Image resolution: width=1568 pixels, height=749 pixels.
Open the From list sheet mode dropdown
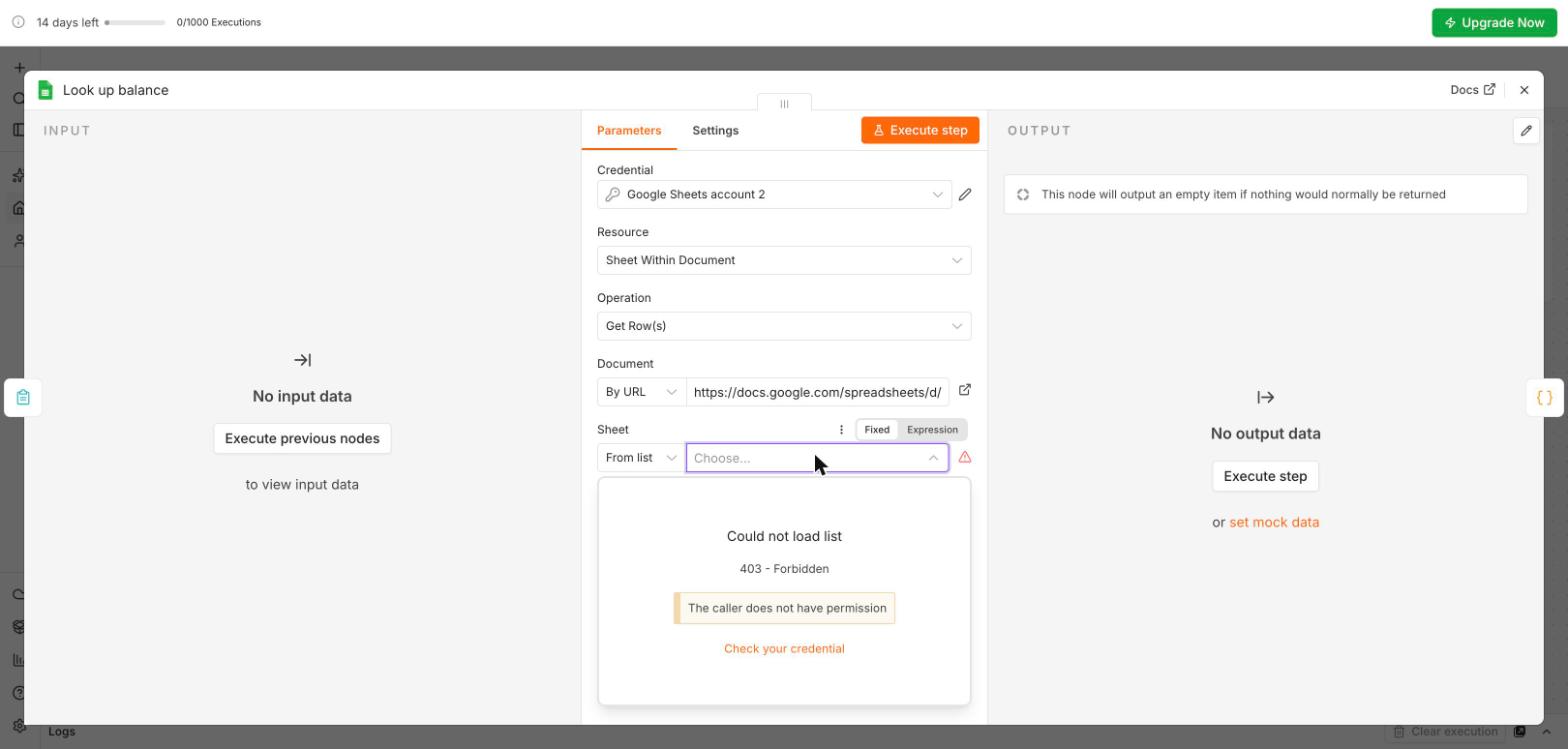pos(641,458)
